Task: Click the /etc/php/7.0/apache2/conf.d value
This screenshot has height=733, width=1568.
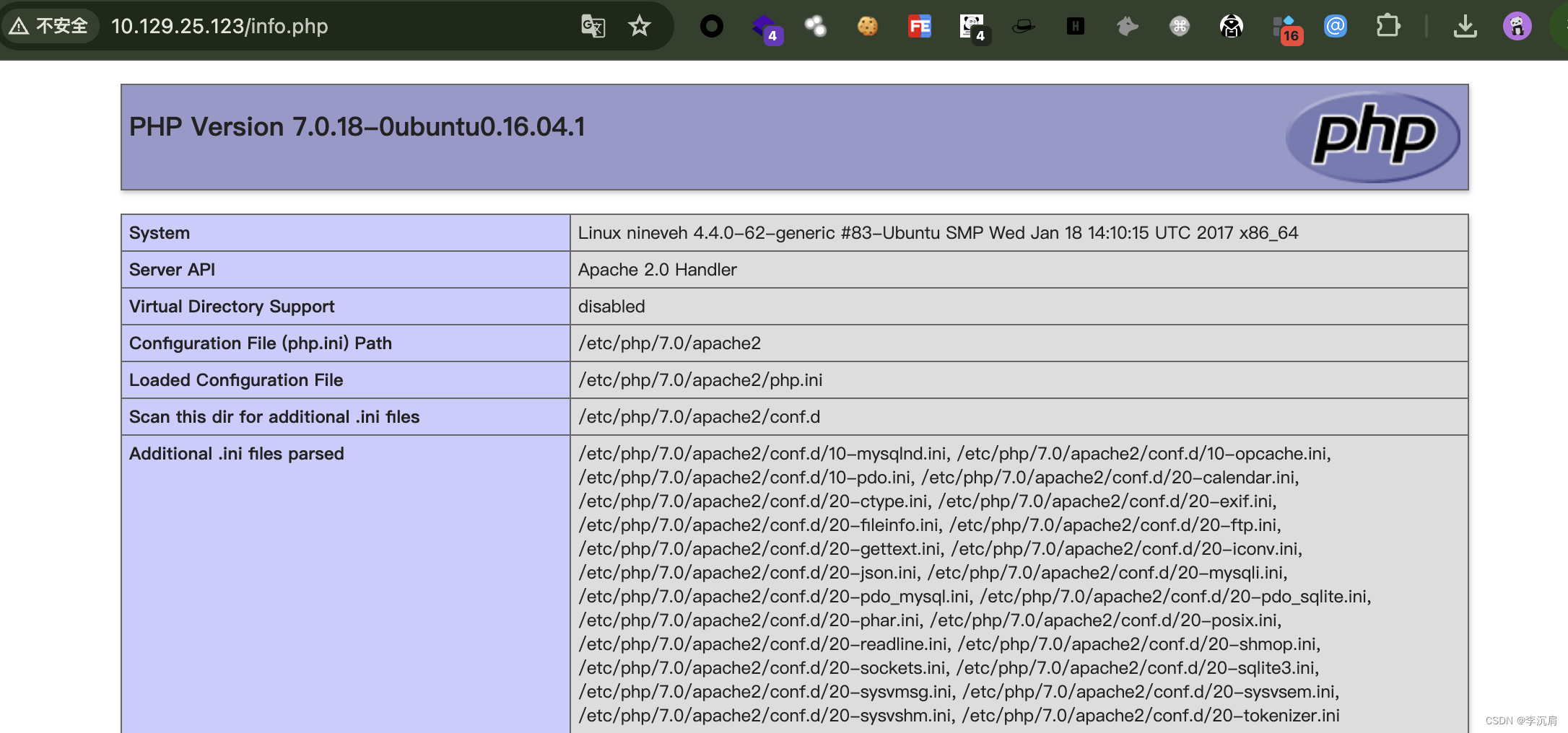Action: (699, 417)
